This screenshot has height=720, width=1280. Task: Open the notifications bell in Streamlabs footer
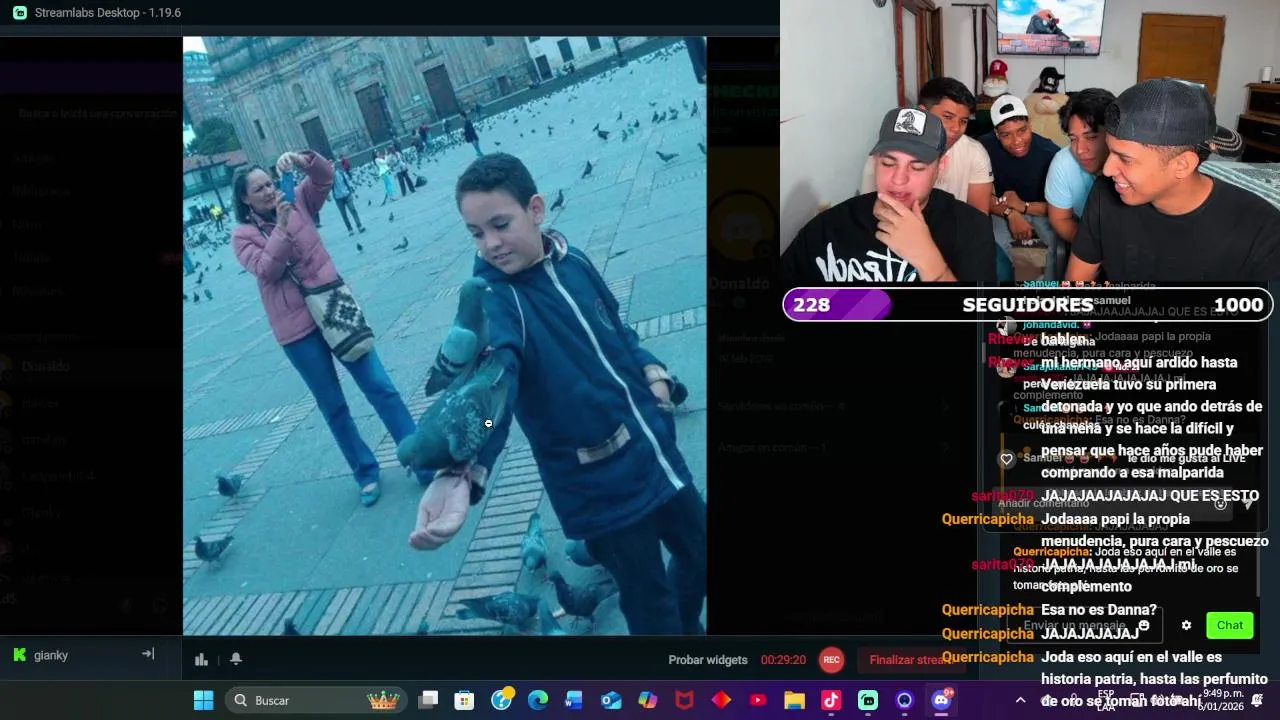[236, 659]
